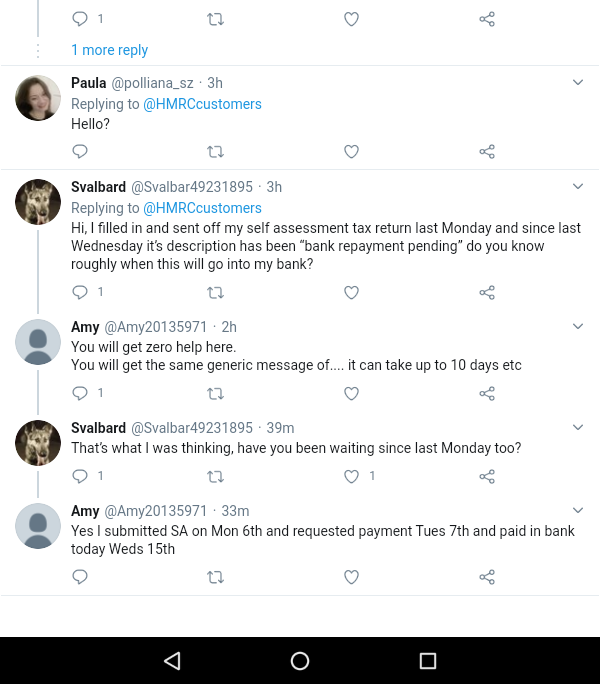Tap the Android back button

tap(172, 661)
